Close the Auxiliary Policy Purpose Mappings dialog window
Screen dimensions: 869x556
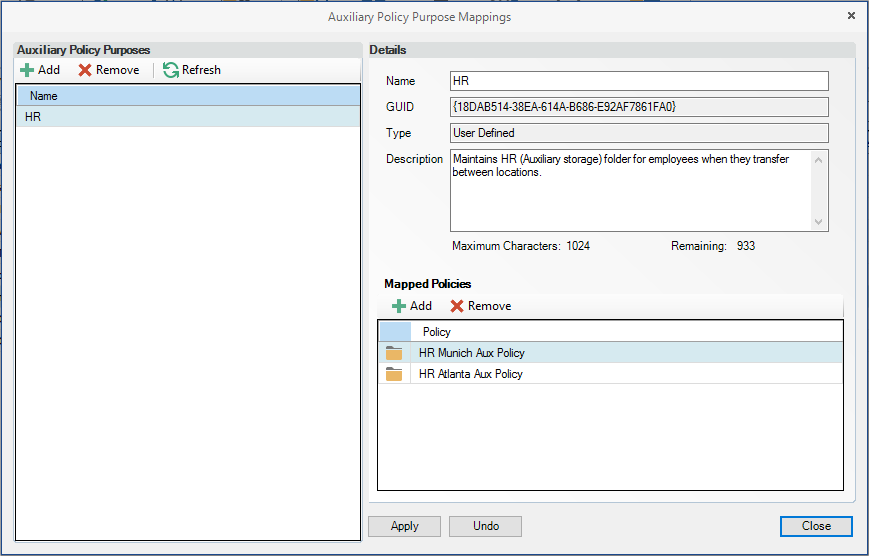[851, 16]
